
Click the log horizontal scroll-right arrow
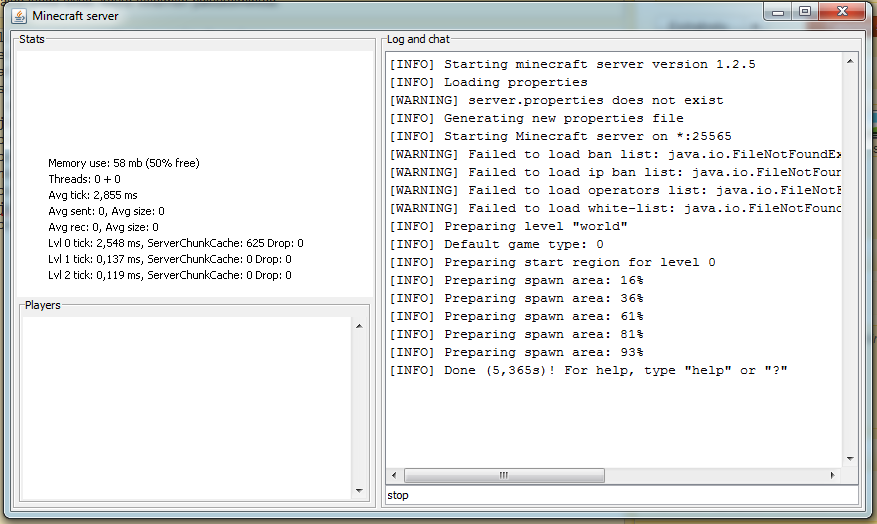coord(833,475)
